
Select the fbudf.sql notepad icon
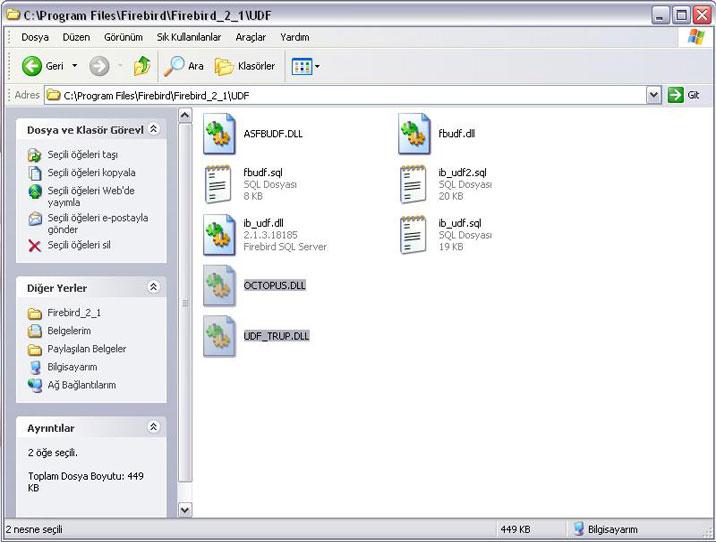218,184
